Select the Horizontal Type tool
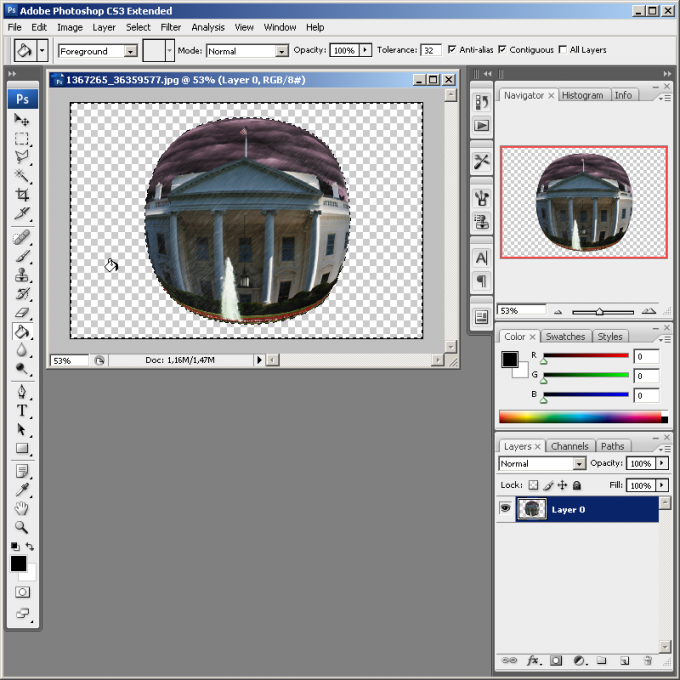Screen dimensions: 680x680 point(21,411)
